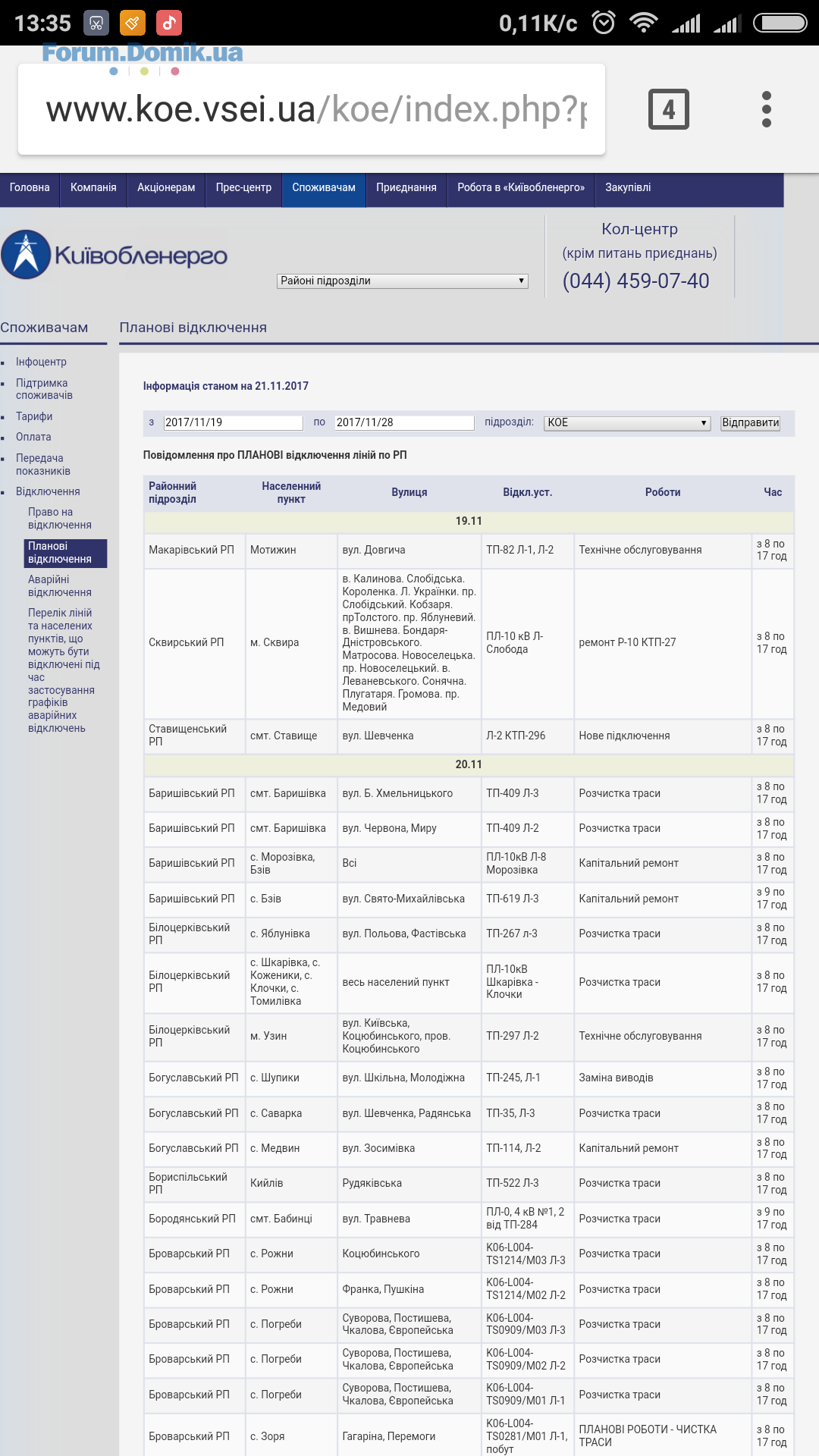The height and width of the screenshot is (1456, 819).
Task: Open the Робота в «Київобленерго» menu item
Action: (521, 190)
